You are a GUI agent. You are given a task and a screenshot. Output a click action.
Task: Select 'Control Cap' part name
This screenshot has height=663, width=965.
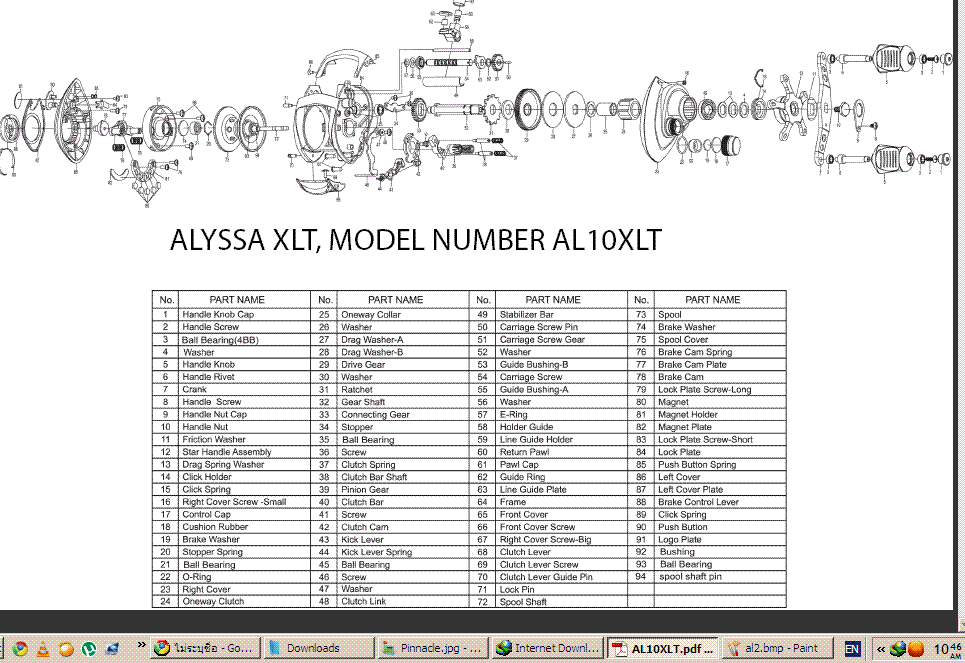pyautogui.click(x=206, y=515)
